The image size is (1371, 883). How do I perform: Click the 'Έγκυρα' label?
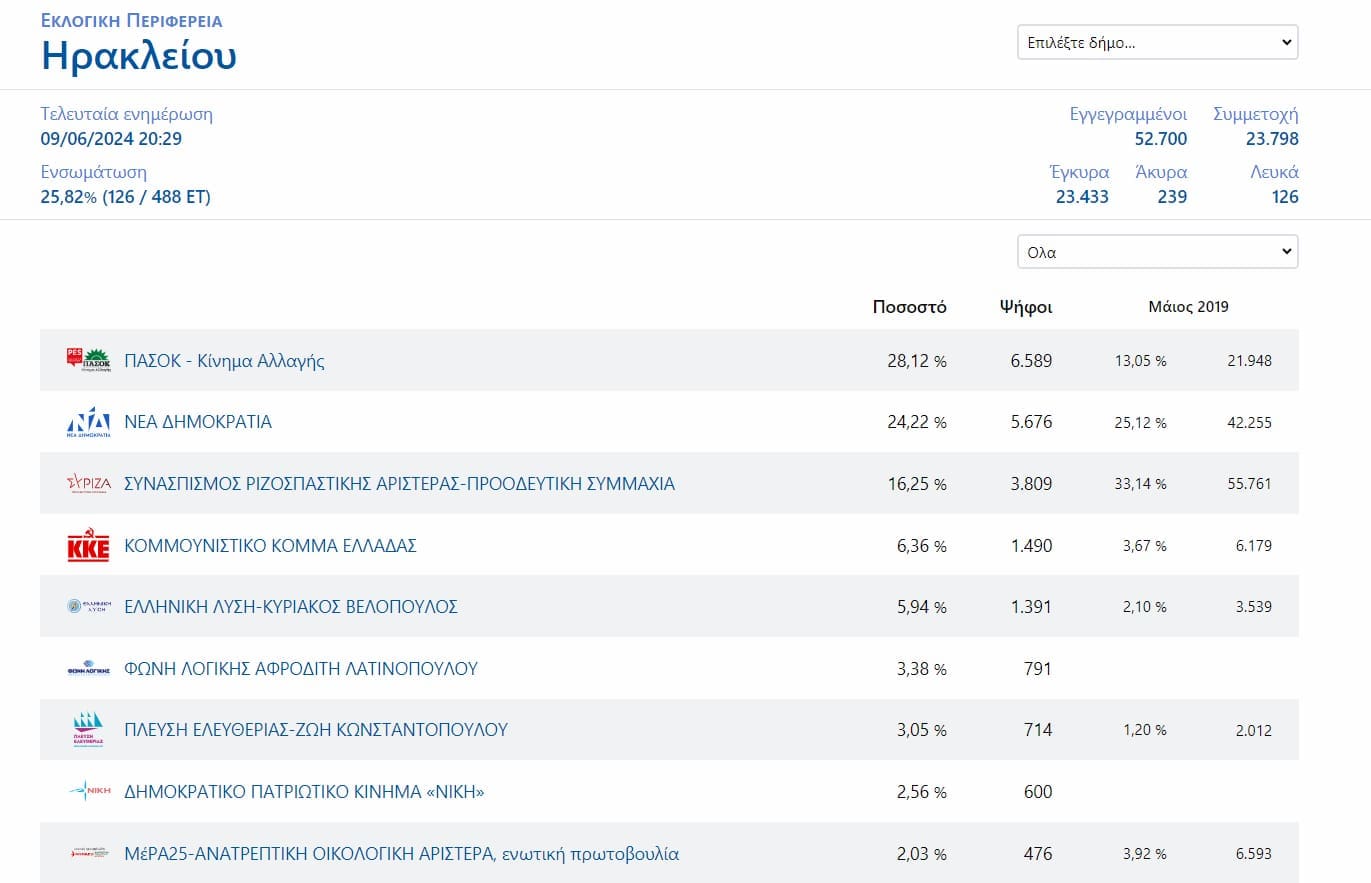coord(1079,172)
